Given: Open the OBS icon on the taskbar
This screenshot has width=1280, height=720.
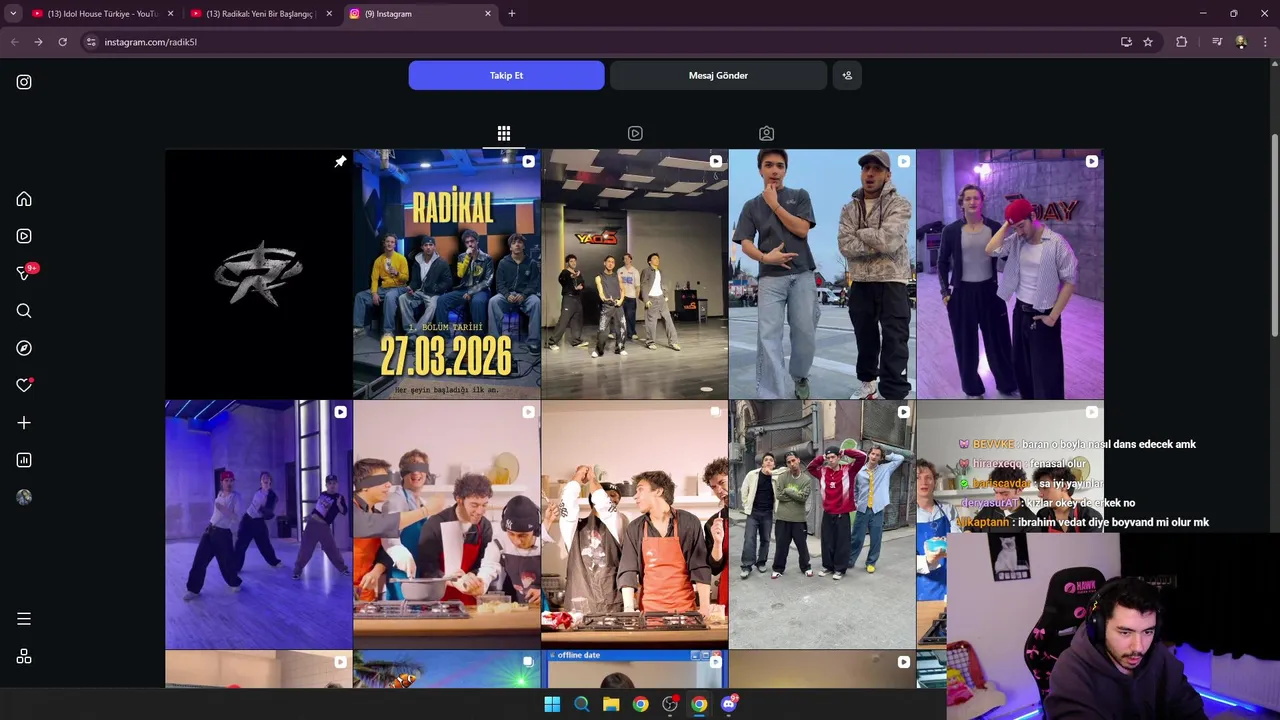Looking at the screenshot, I should pos(670,704).
